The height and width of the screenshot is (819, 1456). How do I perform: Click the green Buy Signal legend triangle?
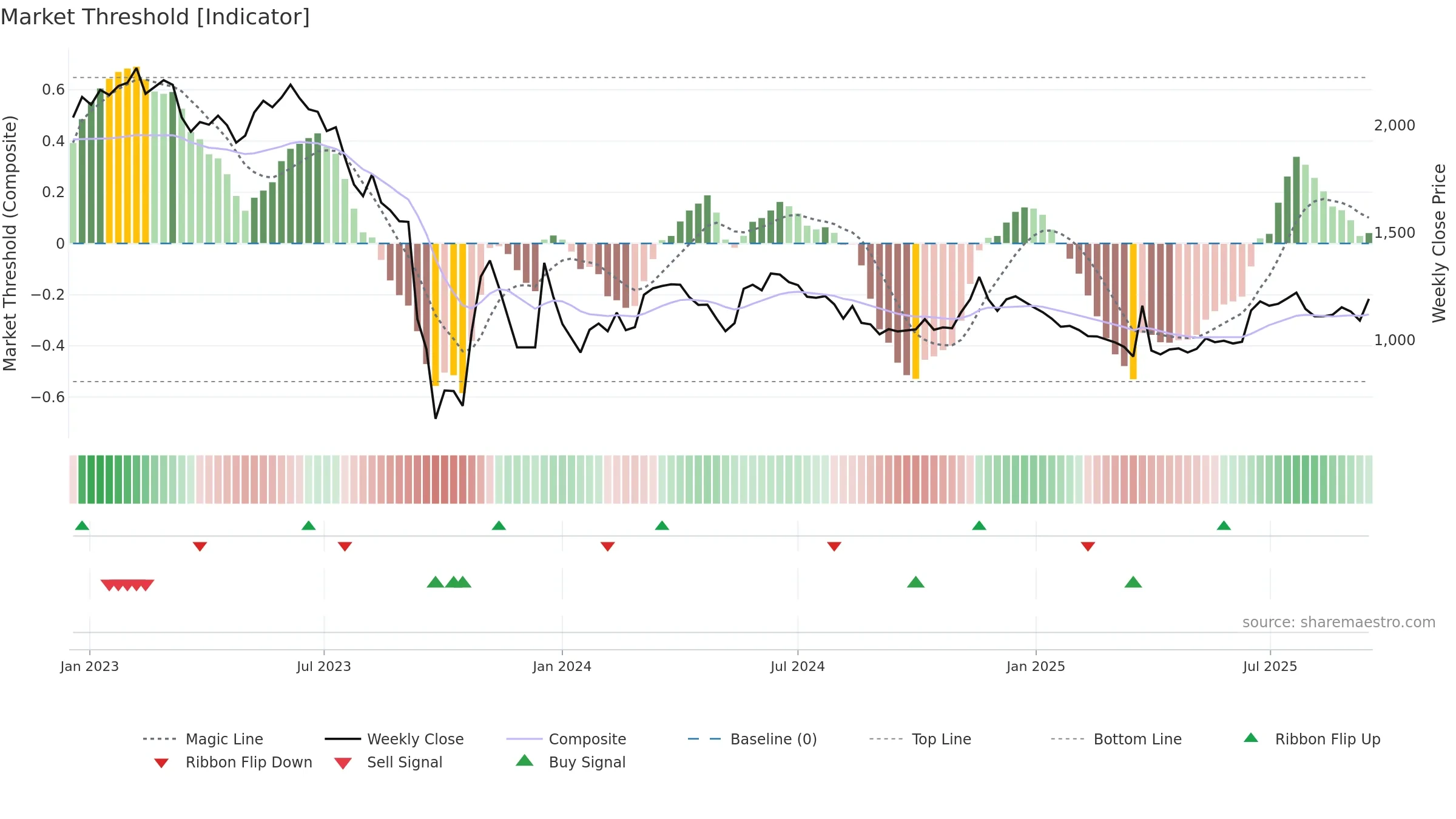(525, 760)
